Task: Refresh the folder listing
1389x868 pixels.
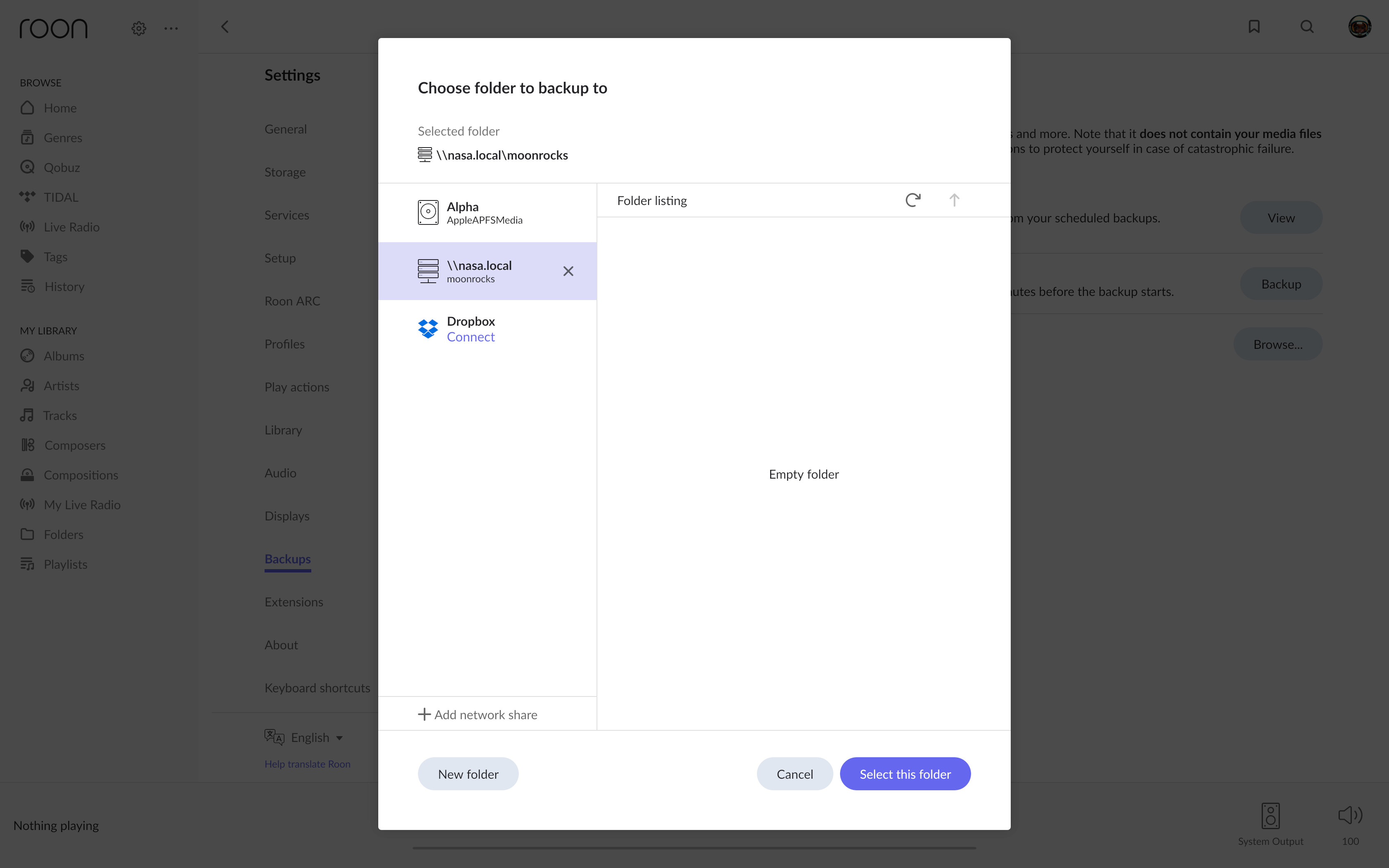Action: tap(913, 200)
